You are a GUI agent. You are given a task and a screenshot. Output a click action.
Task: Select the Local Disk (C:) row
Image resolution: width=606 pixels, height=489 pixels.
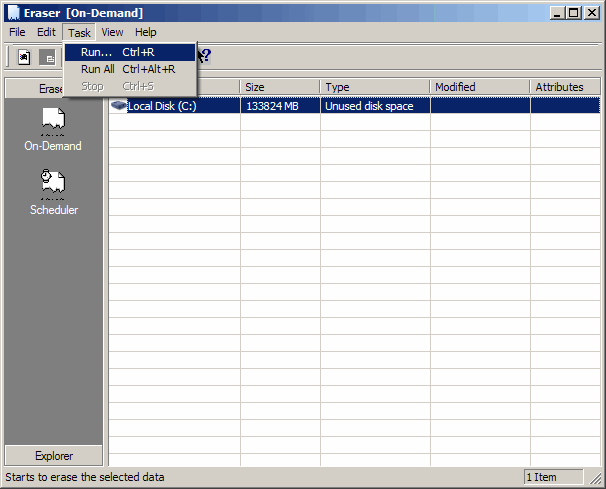pyautogui.click(x=354, y=106)
